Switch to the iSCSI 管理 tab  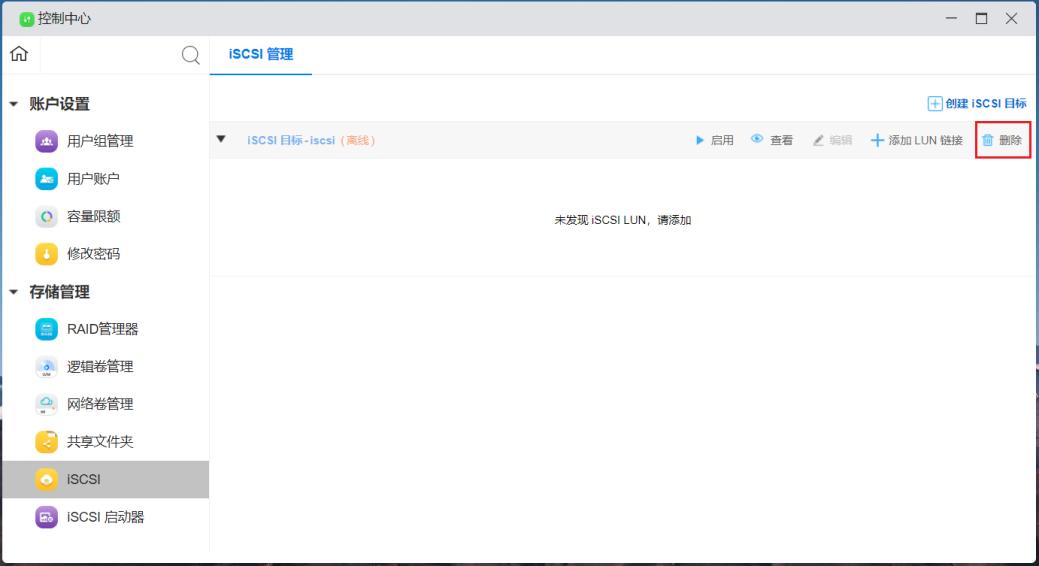click(x=261, y=55)
